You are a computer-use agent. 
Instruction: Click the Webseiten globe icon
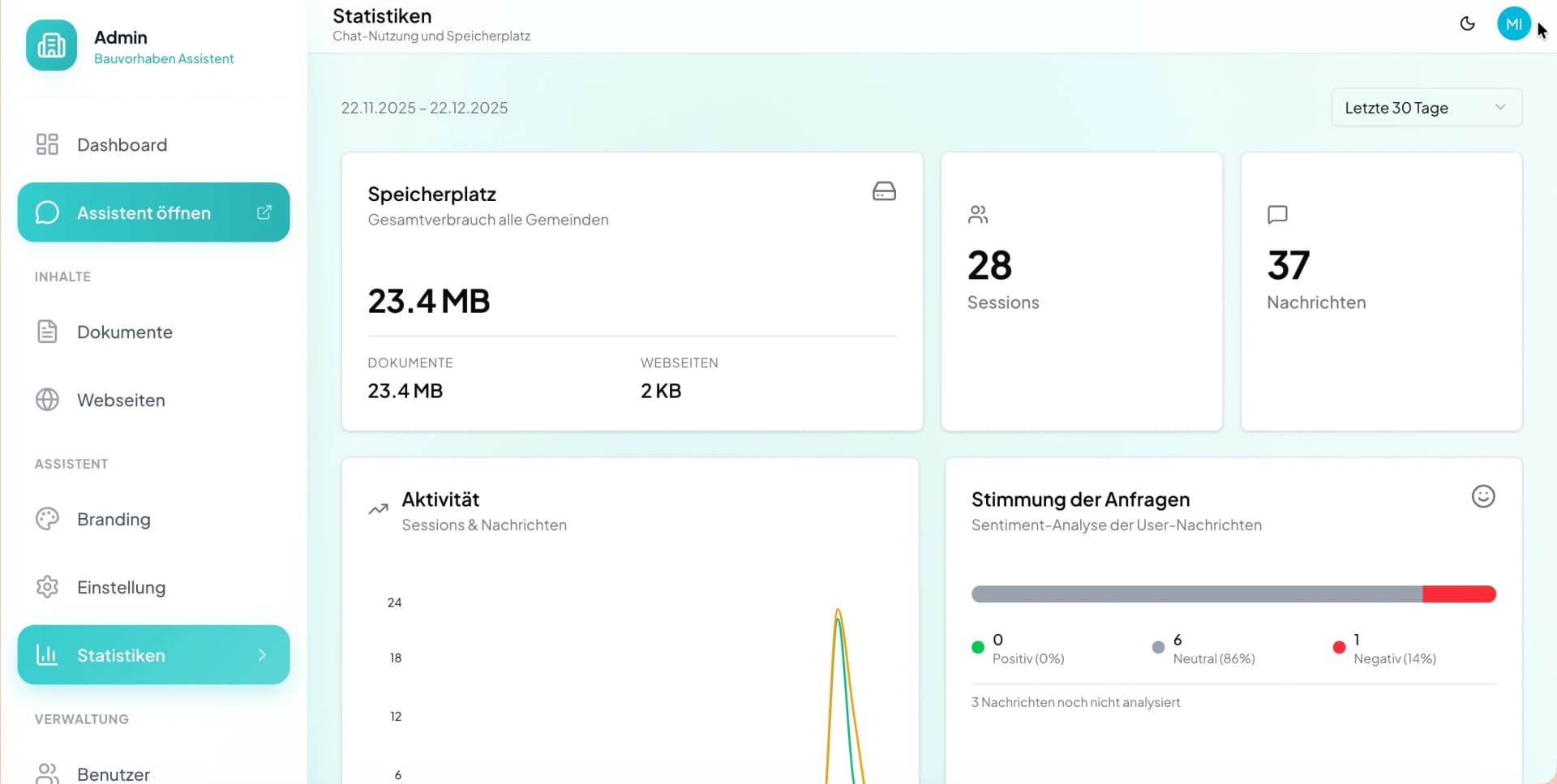[47, 400]
